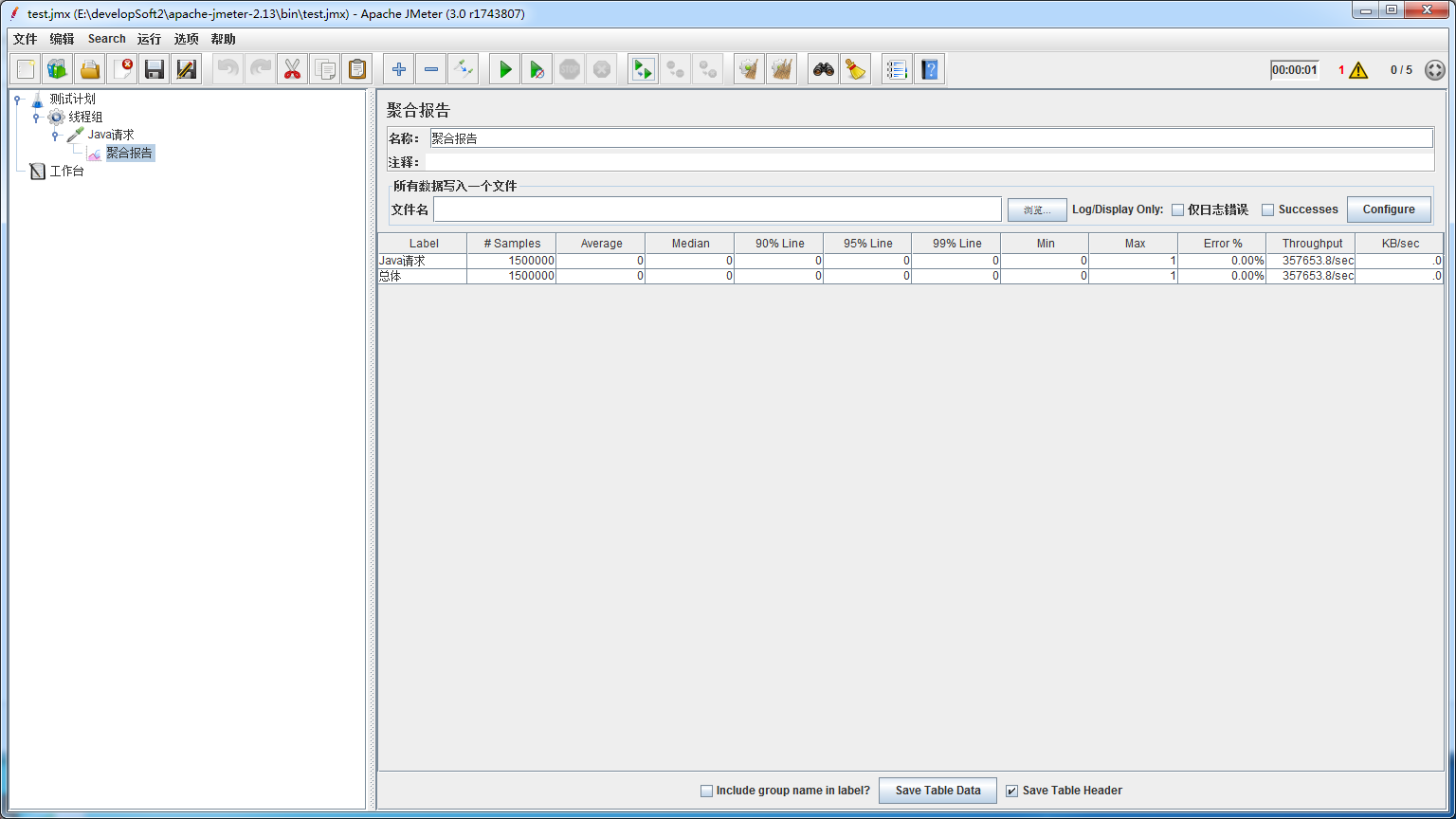This screenshot has height=819, width=1456.
Task: Click the Shutdown test icon
Action: pos(602,69)
